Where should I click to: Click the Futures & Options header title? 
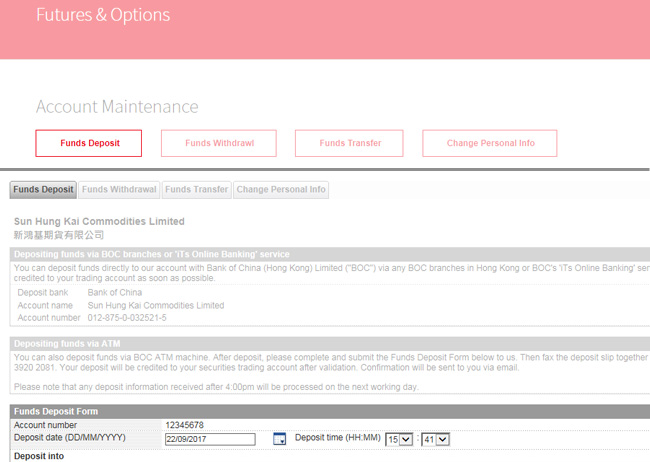(x=103, y=15)
